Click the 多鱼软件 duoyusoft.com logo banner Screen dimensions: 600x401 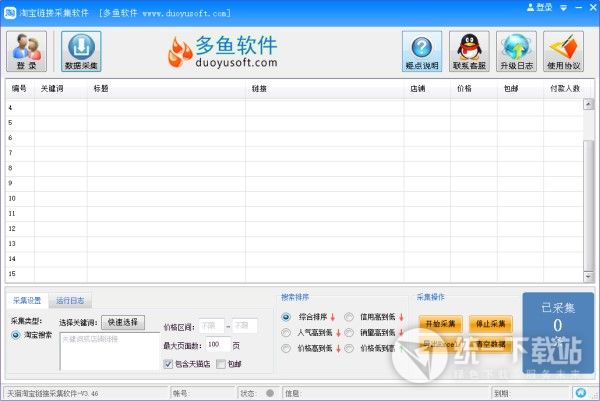pyautogui.click(x=223, y=52)
